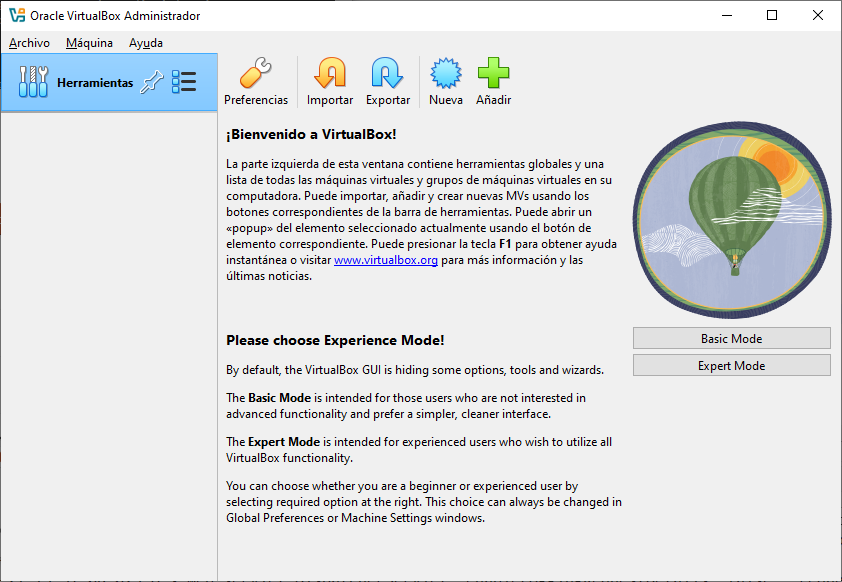Create a new VM with Nueva
The image size is (842, 582).
(x=446, y=82)
